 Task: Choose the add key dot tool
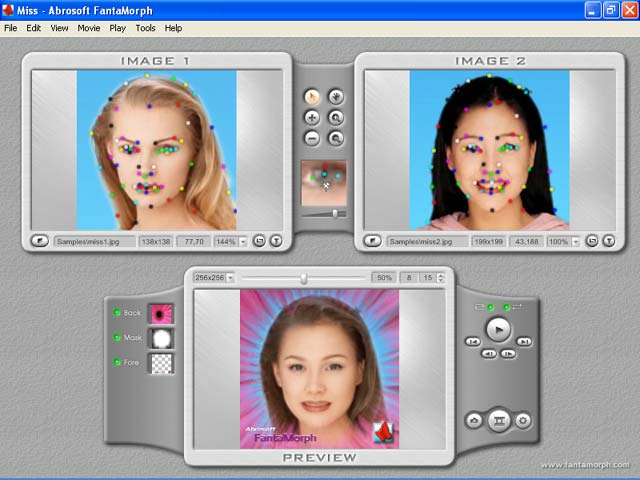coord(312,118)
